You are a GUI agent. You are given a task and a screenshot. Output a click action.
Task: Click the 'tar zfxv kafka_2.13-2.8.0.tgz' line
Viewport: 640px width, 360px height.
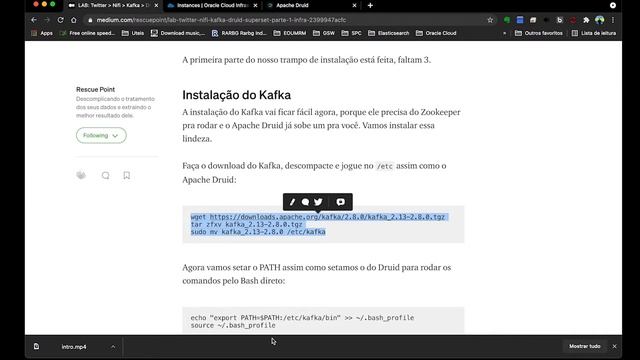247,224
